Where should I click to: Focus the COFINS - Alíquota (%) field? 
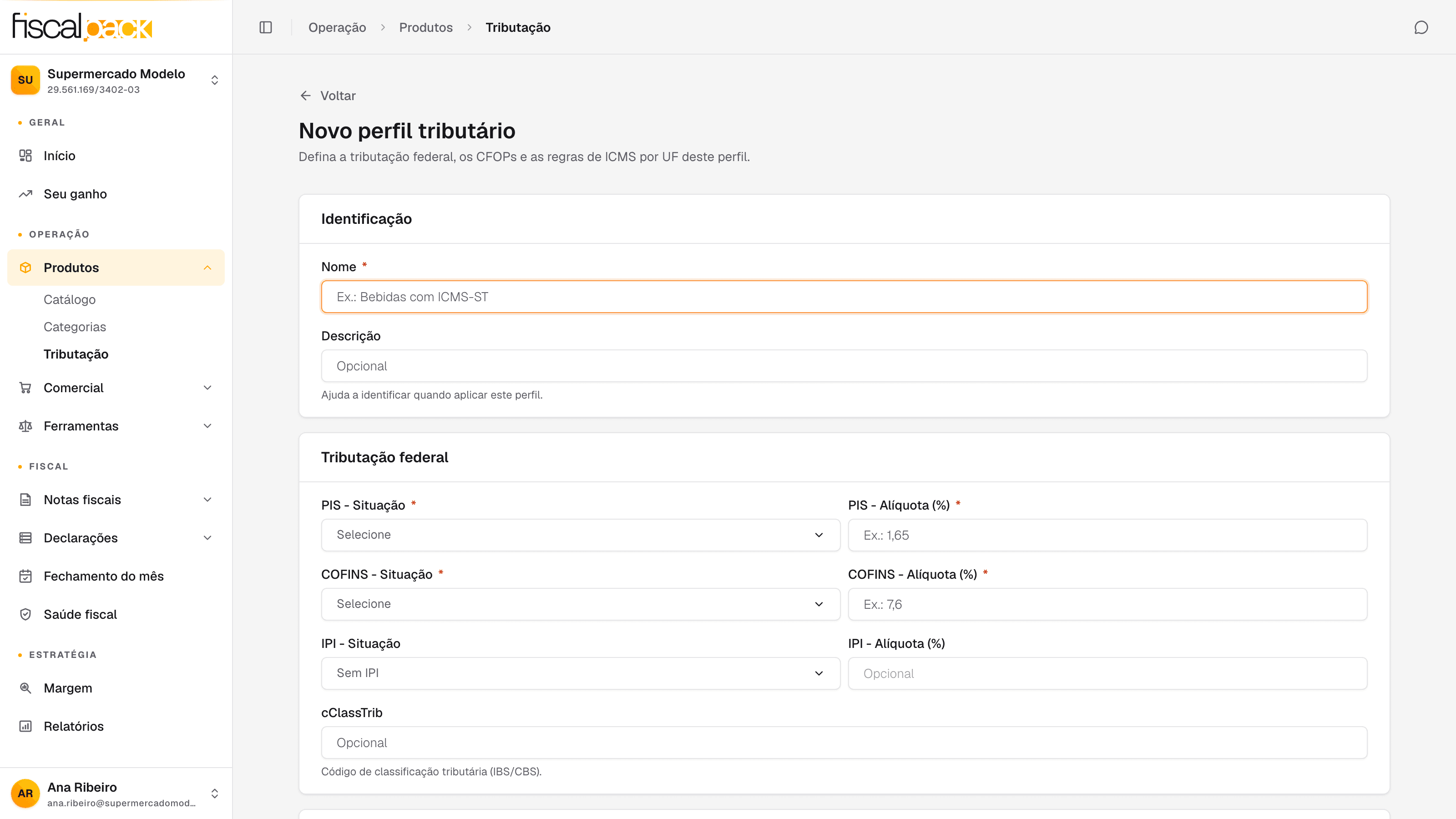1107,604
